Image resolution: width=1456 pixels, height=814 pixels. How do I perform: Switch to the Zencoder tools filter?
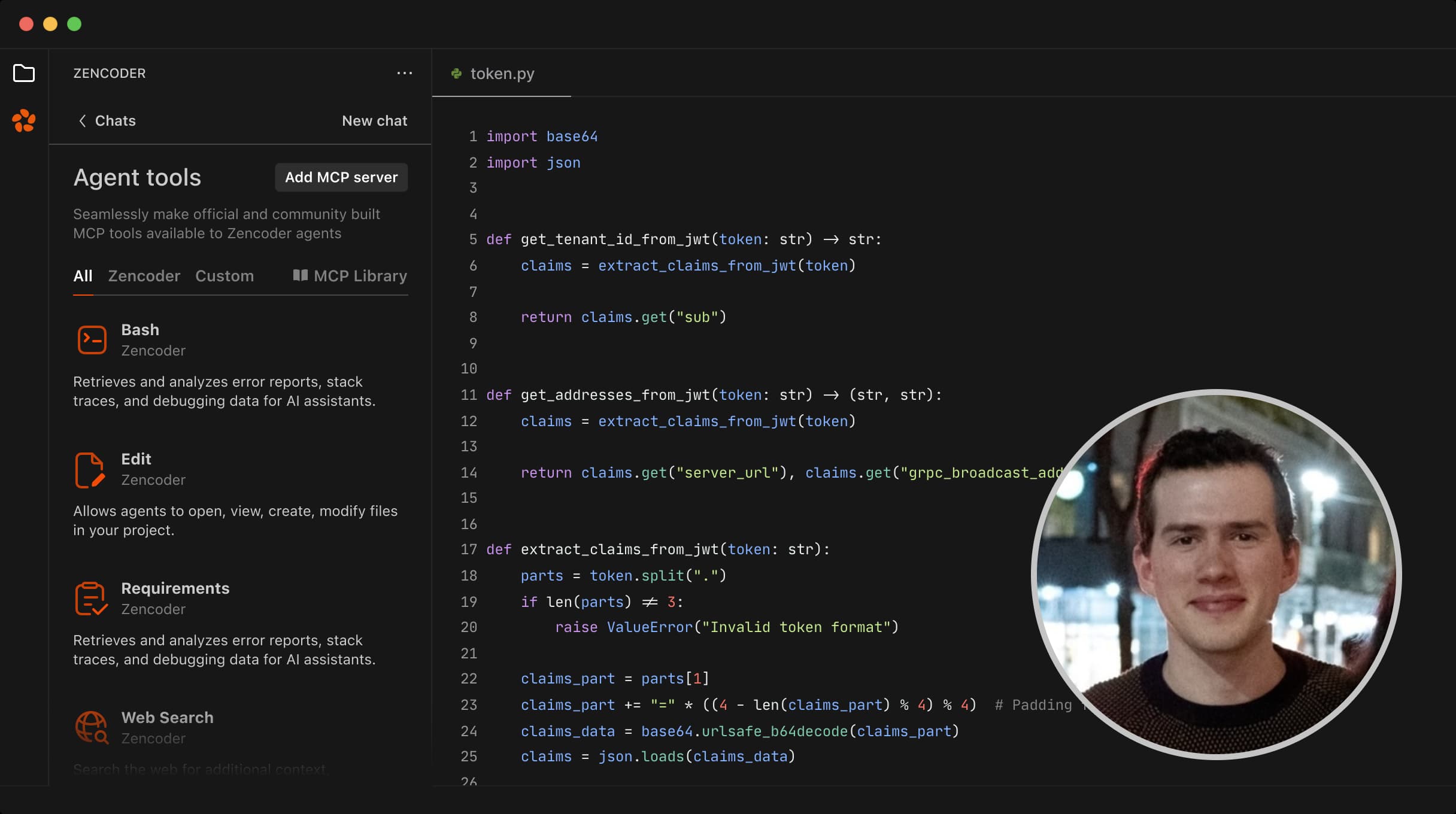(144, 276)
